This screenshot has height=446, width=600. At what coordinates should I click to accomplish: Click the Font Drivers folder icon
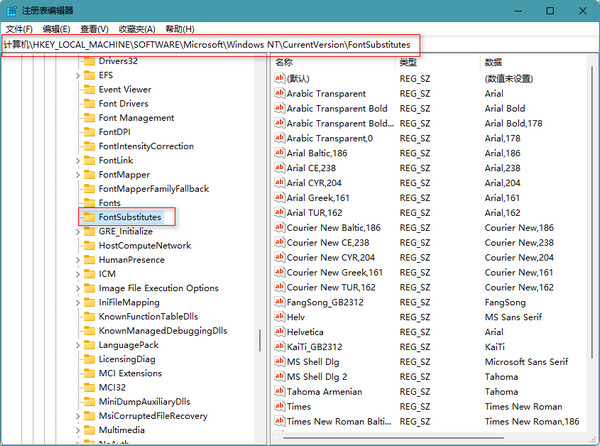pos(88,104)
